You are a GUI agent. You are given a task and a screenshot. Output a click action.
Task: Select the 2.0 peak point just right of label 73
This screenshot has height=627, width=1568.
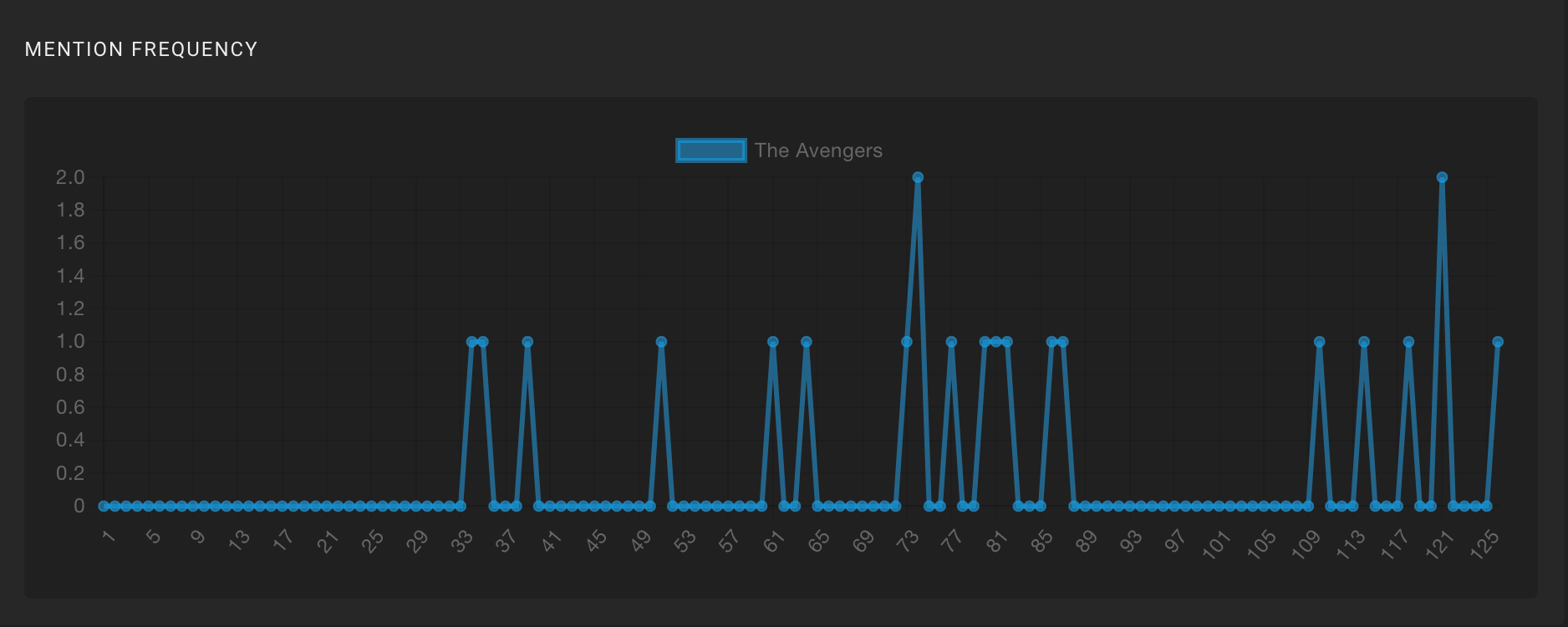click(918, 177)
